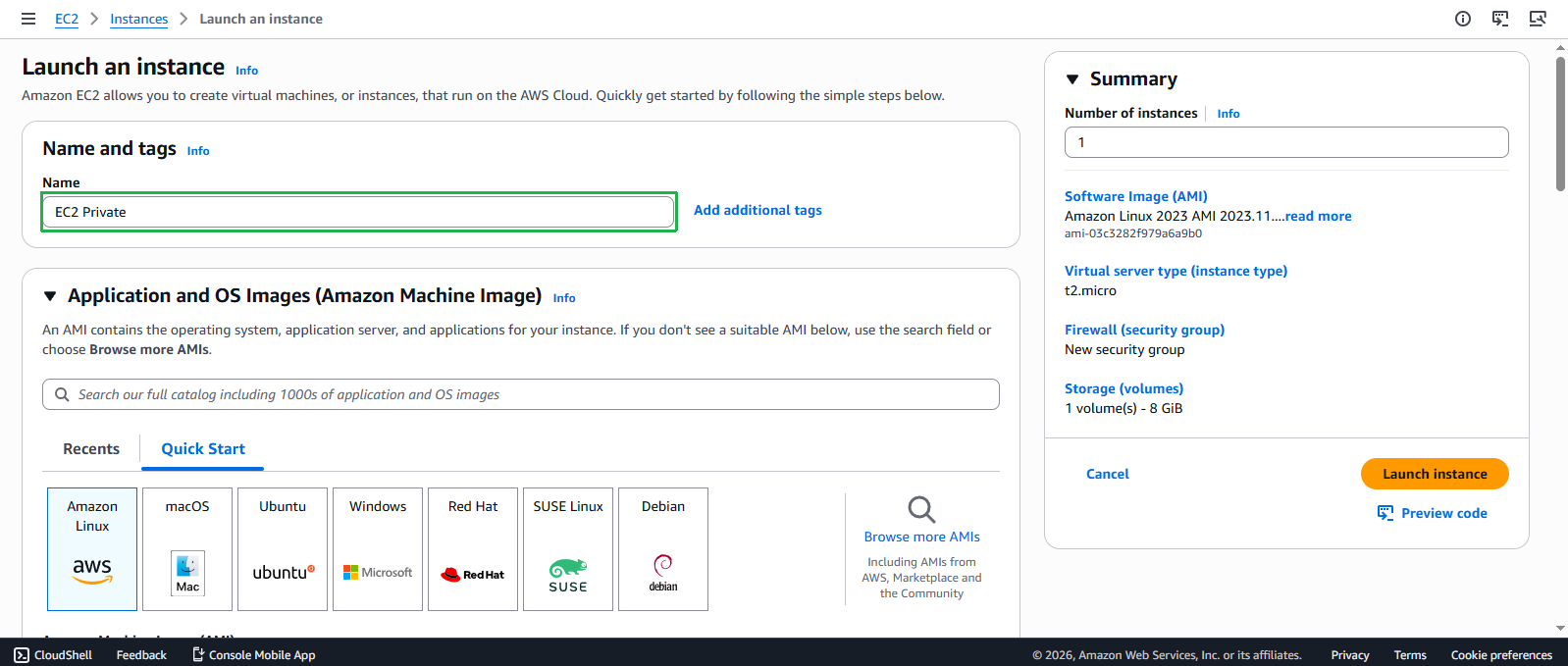Screen dimensions: 1568x666
Task: Select the Debian AMI tile
Action: click(663, 549)
